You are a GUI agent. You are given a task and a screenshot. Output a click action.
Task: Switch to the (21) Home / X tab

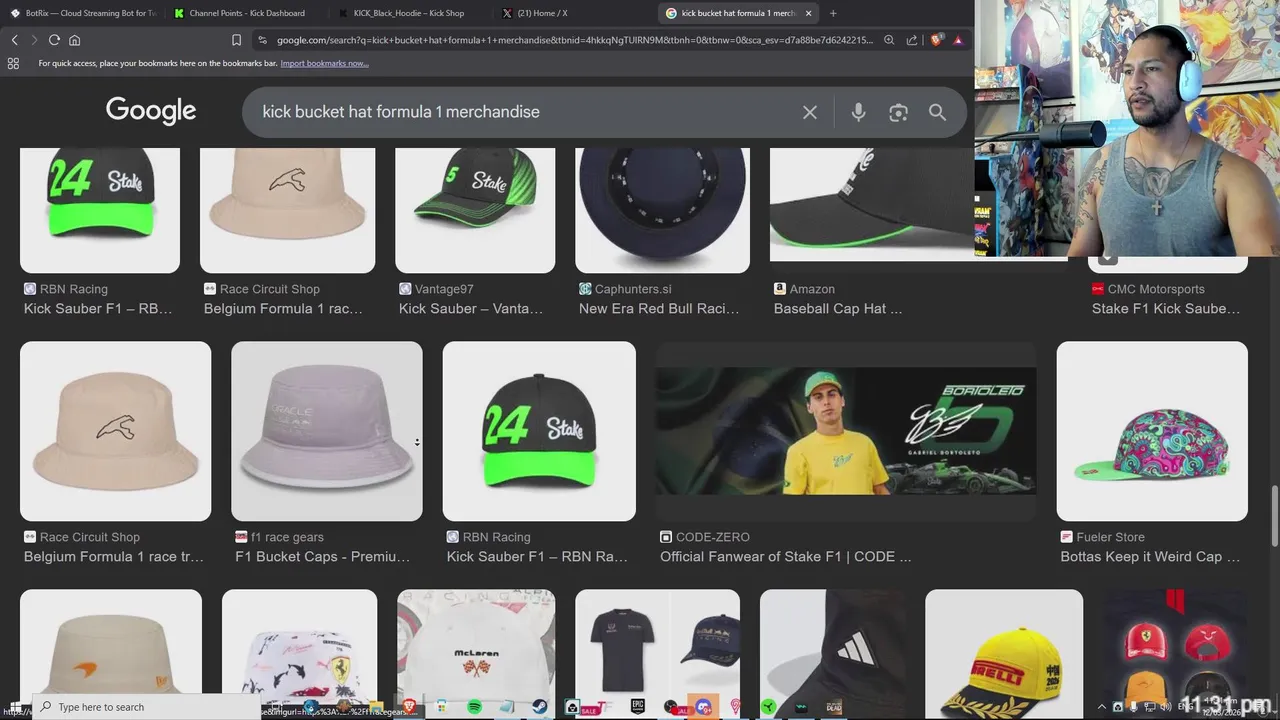click(573, 13)
